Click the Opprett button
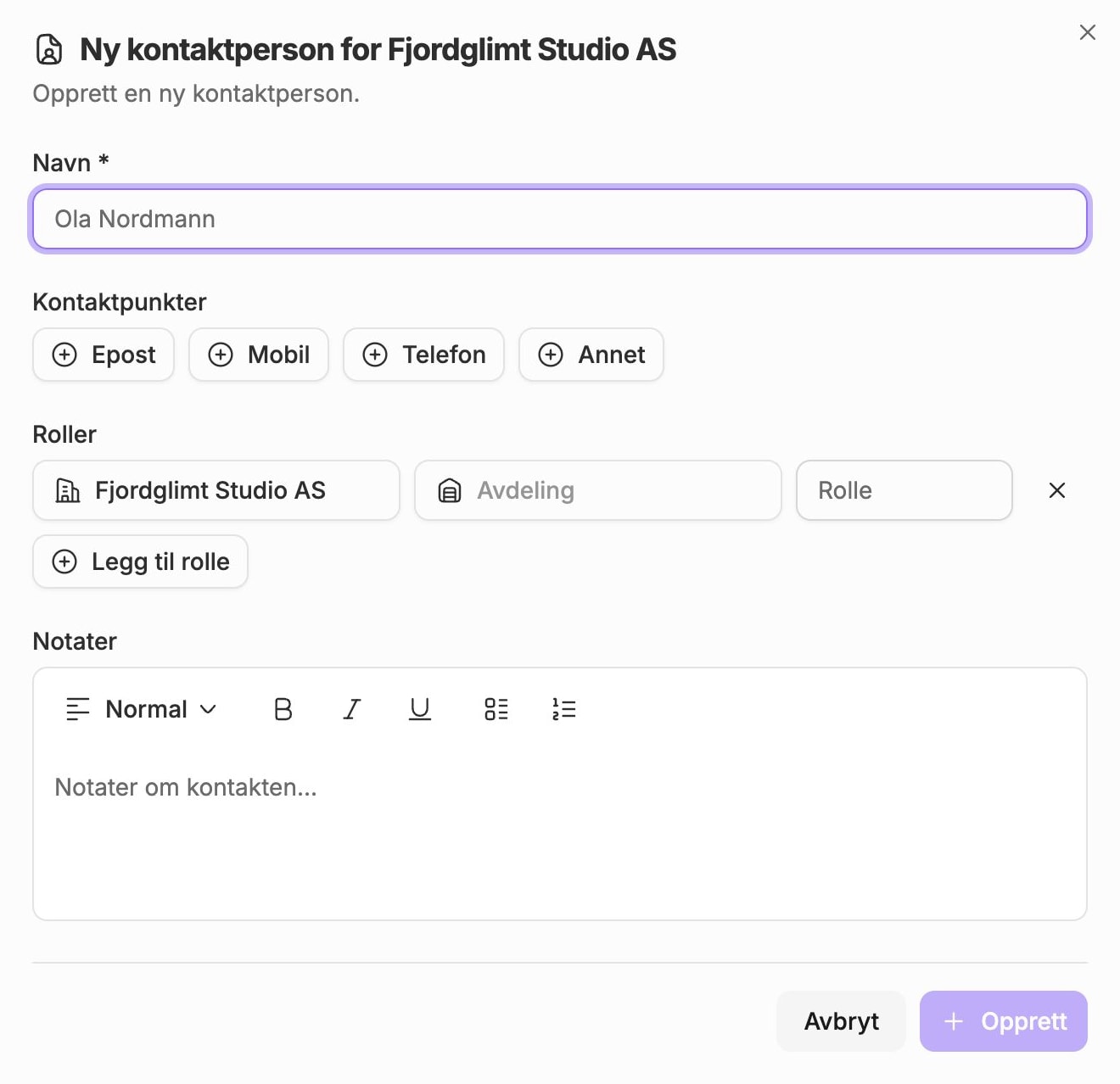This screenshot has width=1120, height=1084. point(1004,1021)
